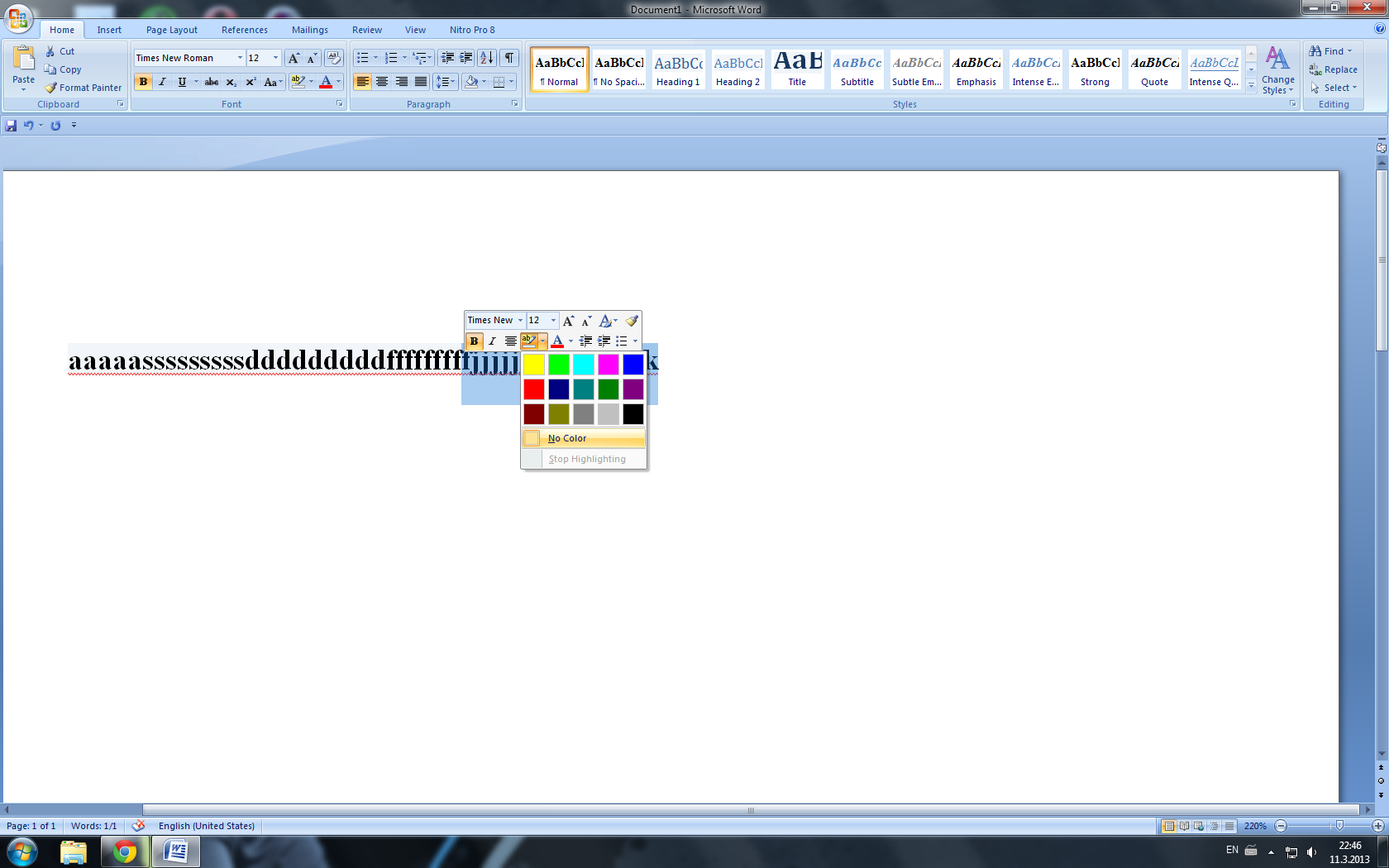Apply the Title style
Image resolution: width=1389 pixels, height=868 pixels.
click(x=797, y=69)
